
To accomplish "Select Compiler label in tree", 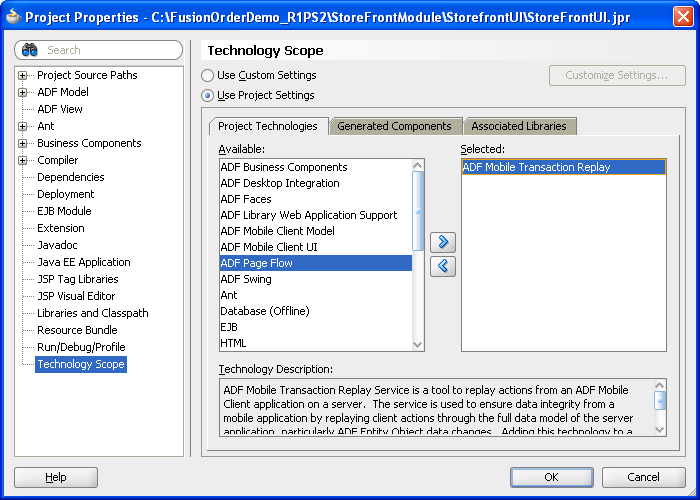I will [58, 160].
